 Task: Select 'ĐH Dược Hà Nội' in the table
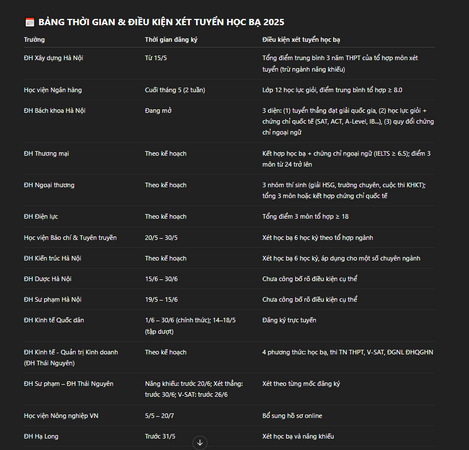tap(47, 279)
